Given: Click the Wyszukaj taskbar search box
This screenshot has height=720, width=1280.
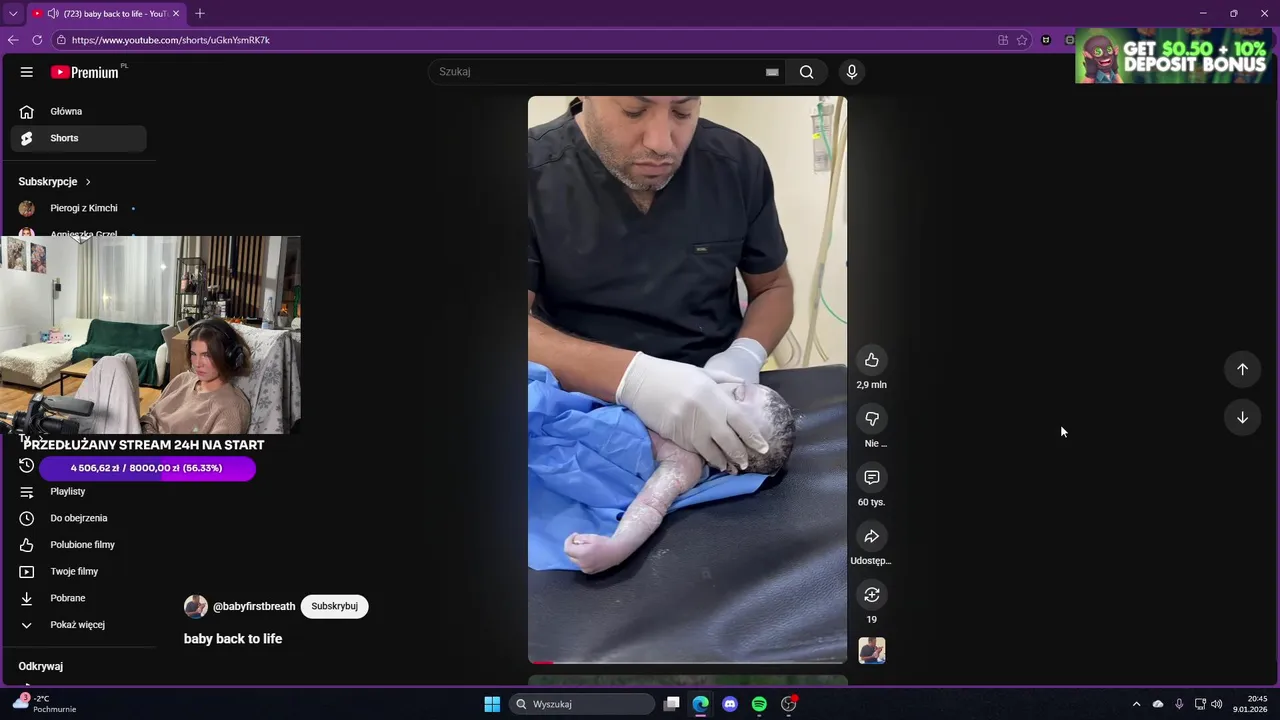Looking at the screenshot, I should click(582, 704).
